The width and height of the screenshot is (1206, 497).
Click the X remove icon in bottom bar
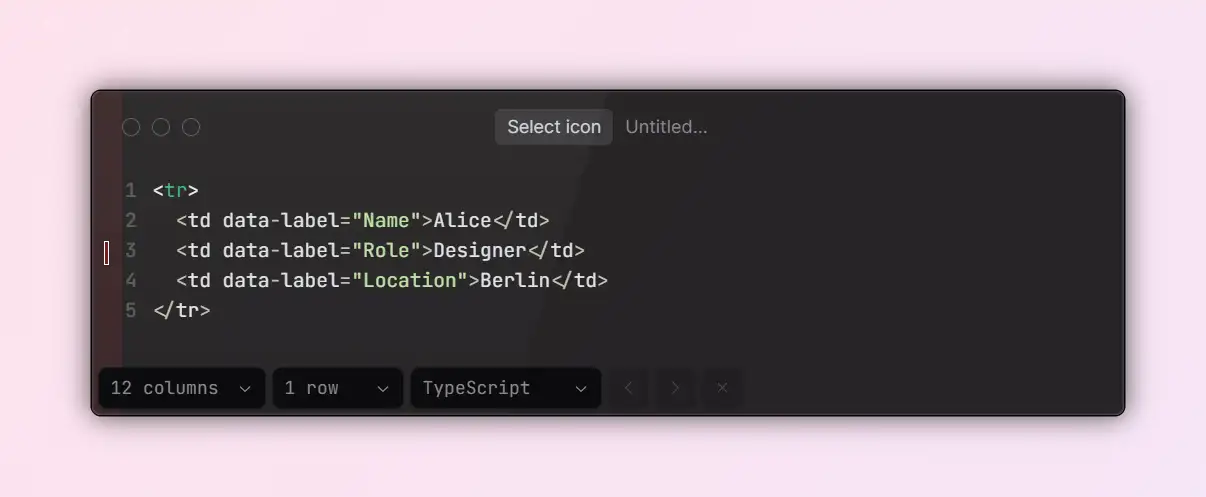click(722, 388)
